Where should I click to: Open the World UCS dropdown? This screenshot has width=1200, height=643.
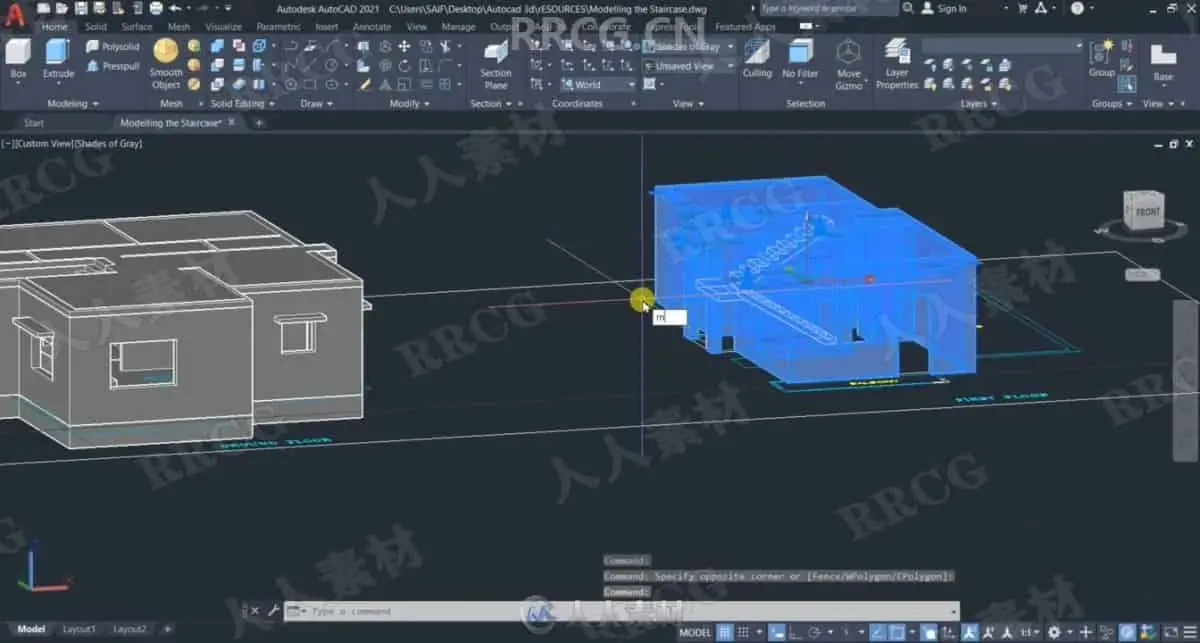tap(597, 85)
